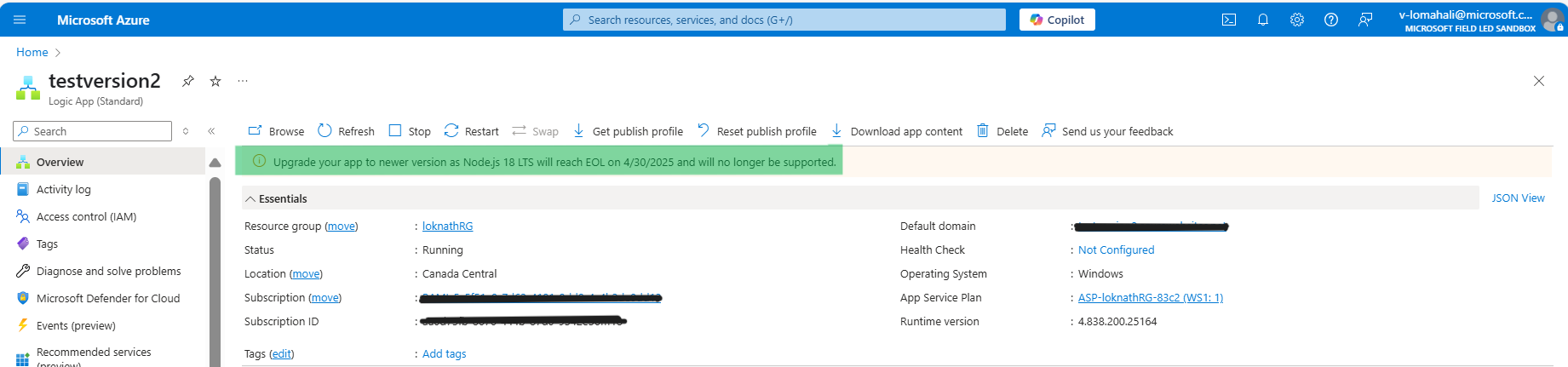The image size is (1568, 367).
Task: Open Cloud Shell from the top bar
Action: (x=1229, y=20)
